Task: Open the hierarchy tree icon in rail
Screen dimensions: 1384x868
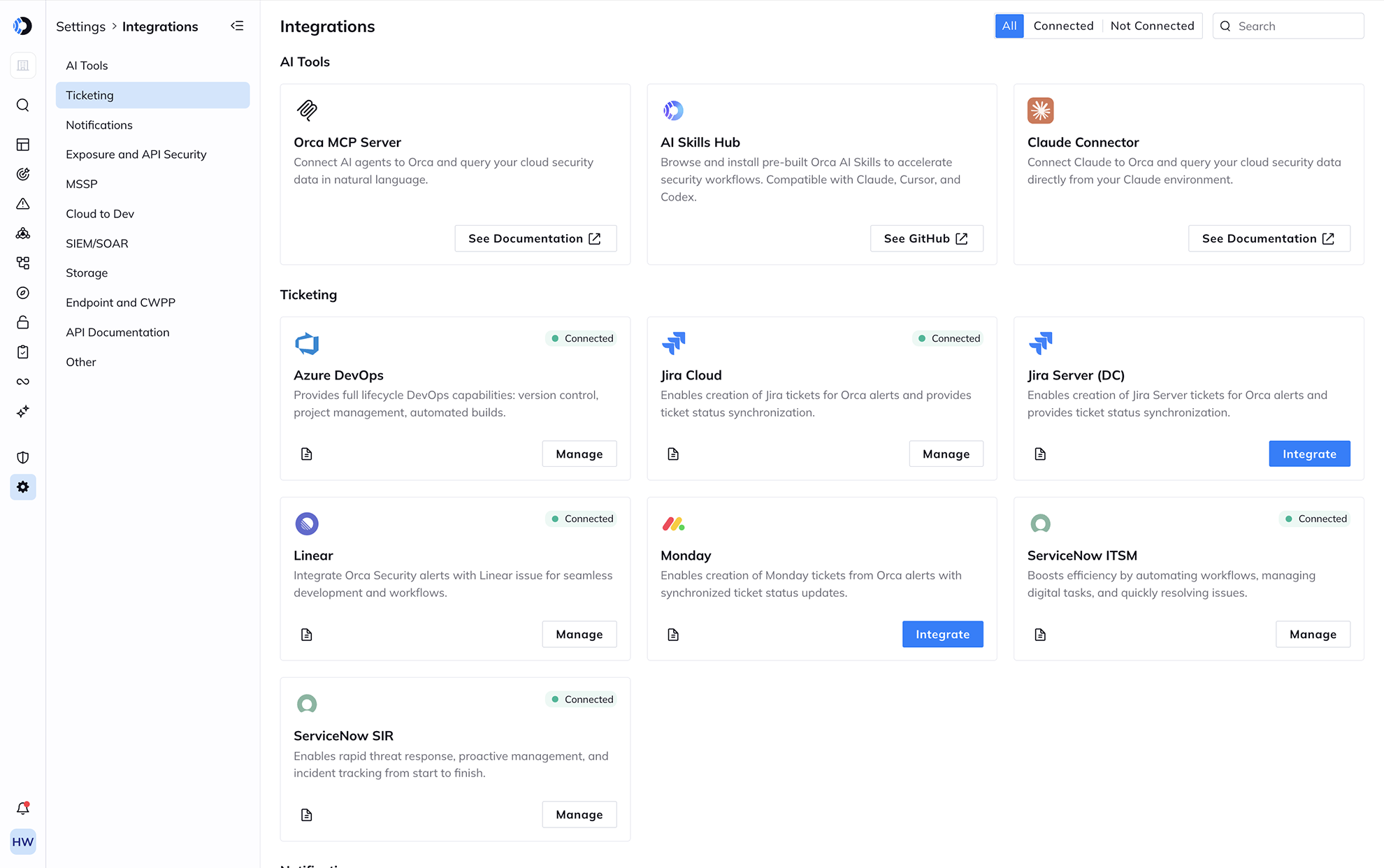Action: coord(23,263)
